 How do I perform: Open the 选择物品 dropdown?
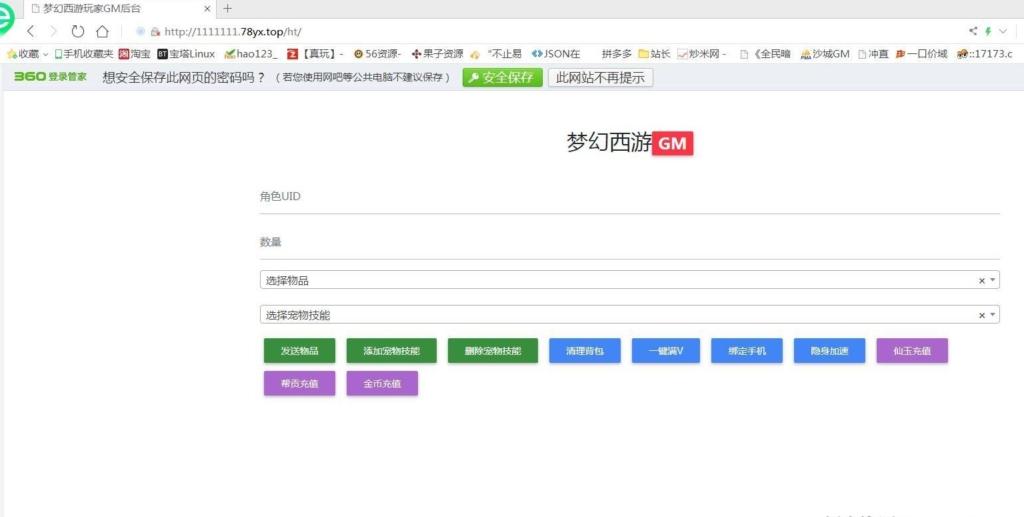tap(630, 280)
